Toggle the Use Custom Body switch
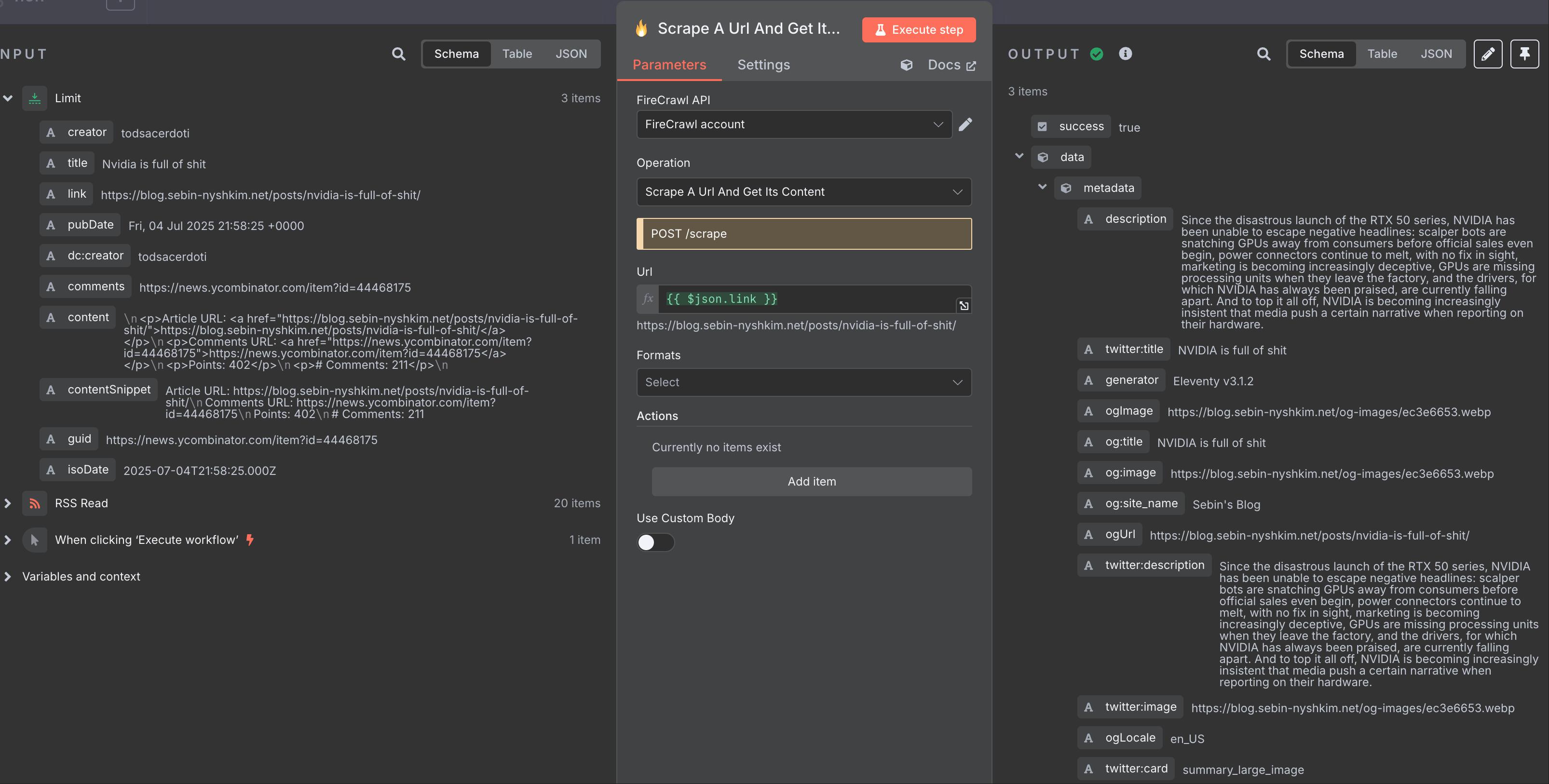The image size is (1549, 784). [655, 542]
